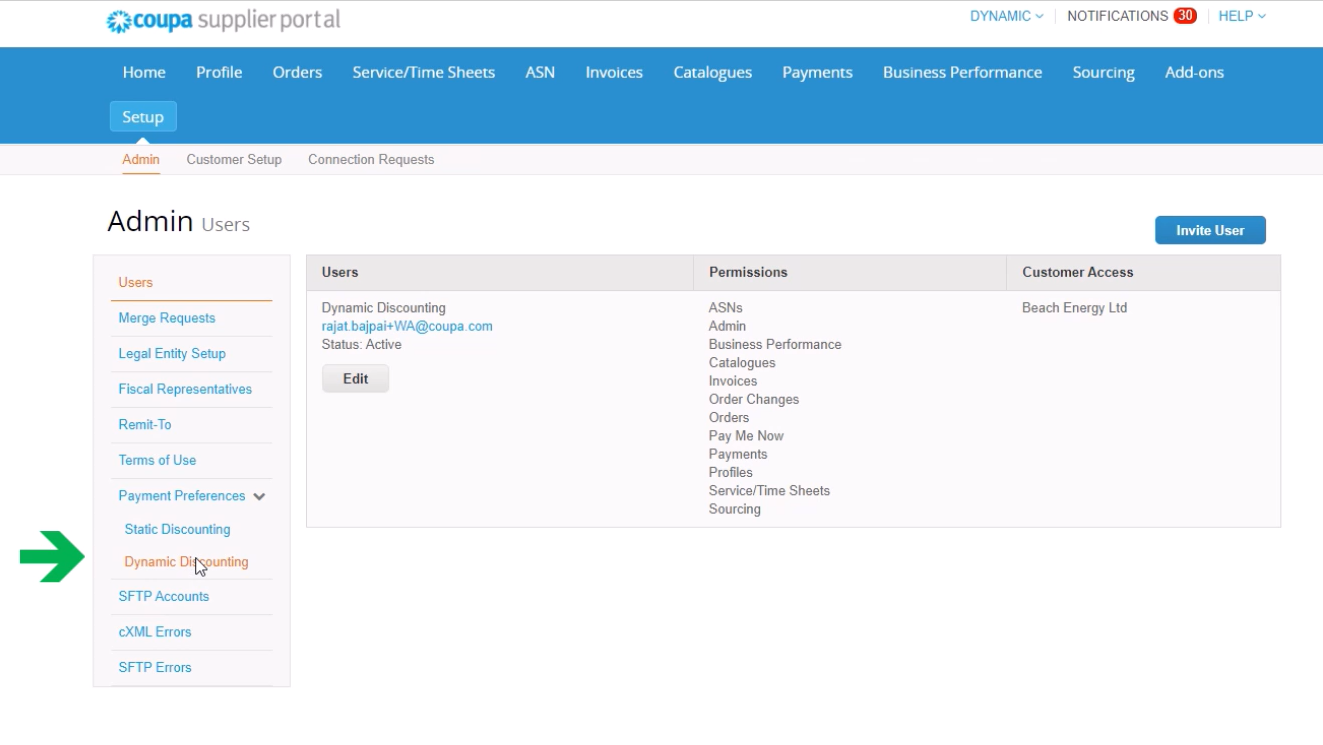Screen dimensions: 1323x745
Task: Open SFTP Accounts in sidebar
Action: pos(164,596)
